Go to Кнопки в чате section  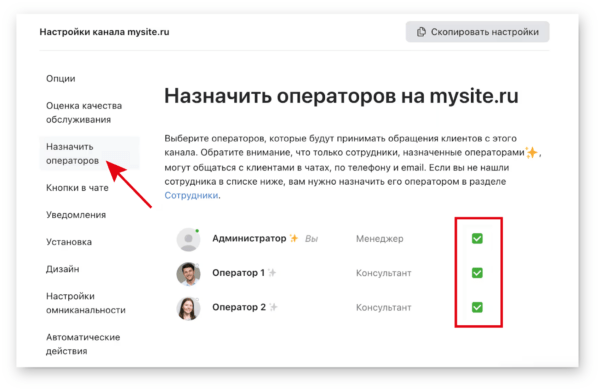[77, 188]
